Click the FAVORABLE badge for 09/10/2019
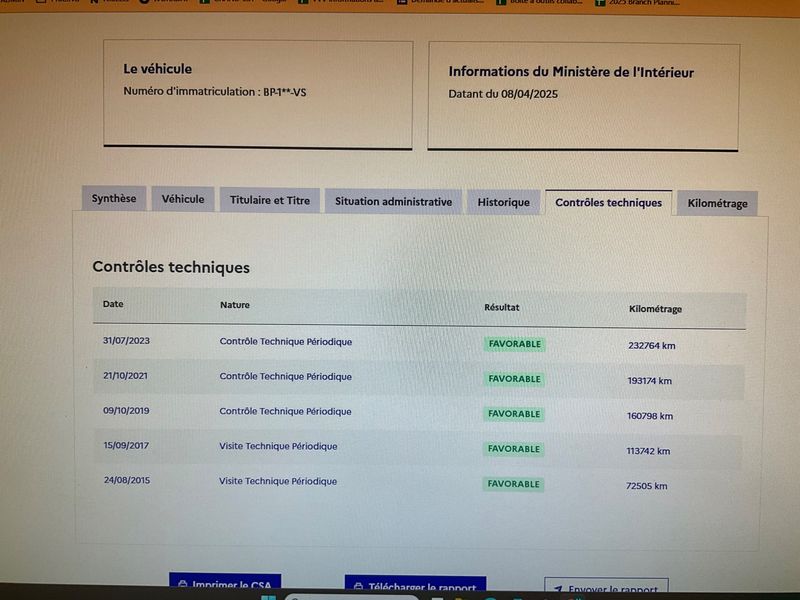800x600 pixels. pyautogui.click(x=514, y=414)
